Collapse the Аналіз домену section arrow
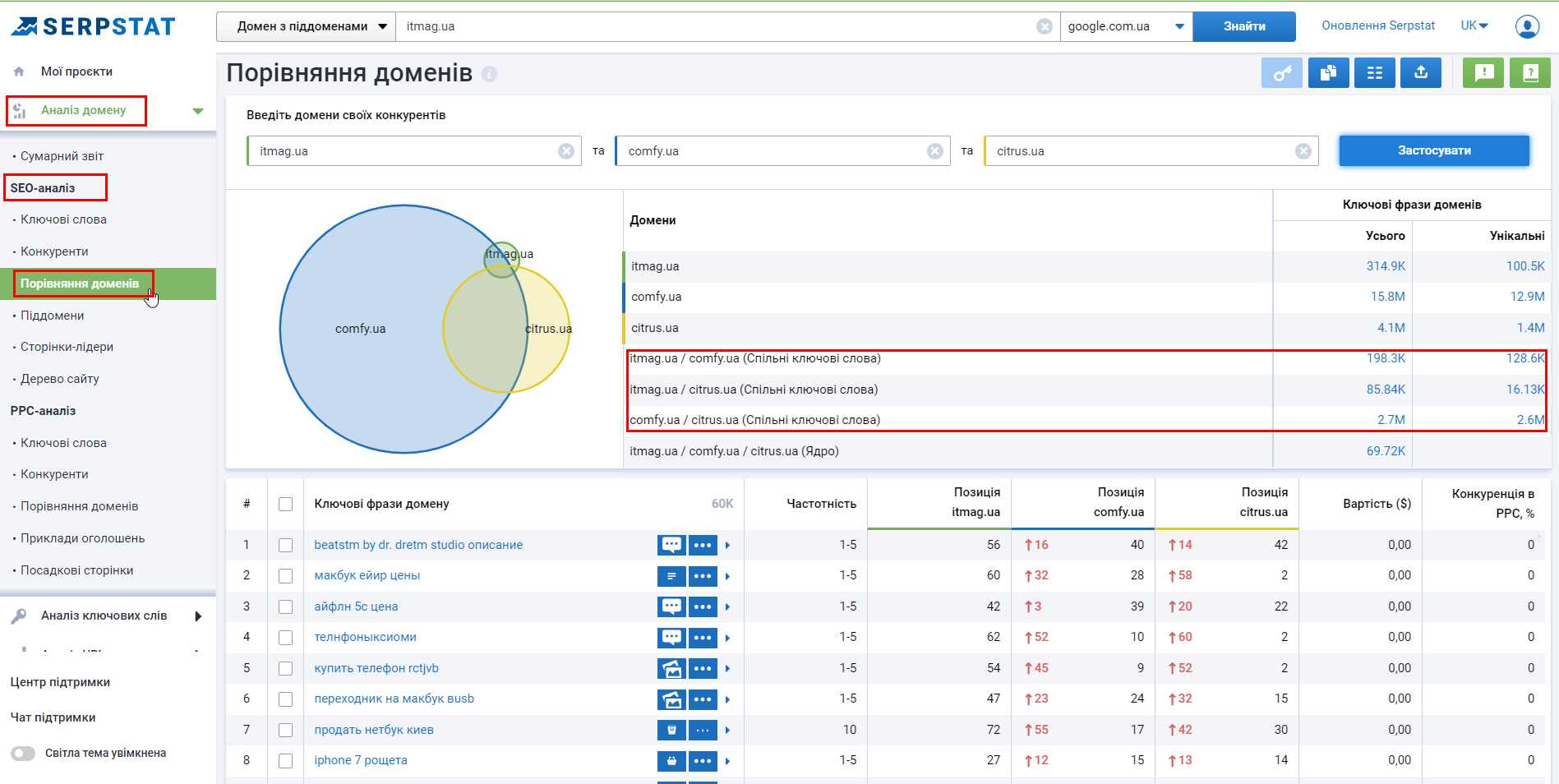The width and height of the screenshot is (1559, 784). 198,111
